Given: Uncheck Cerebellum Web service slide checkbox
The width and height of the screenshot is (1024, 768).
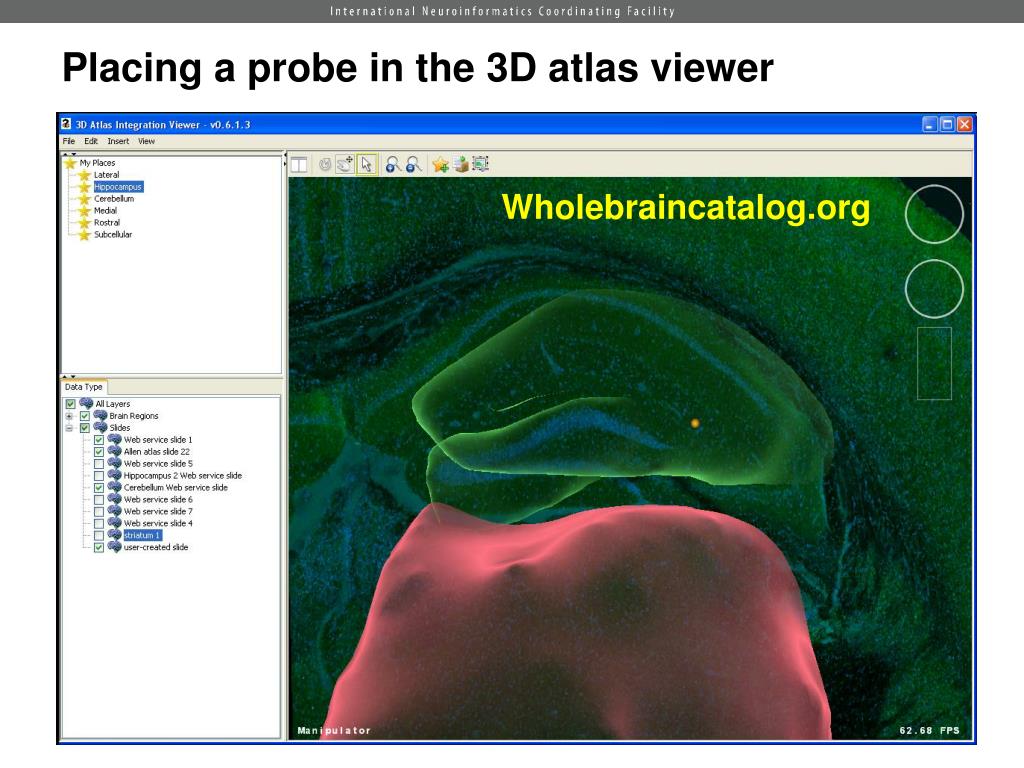Looking at the screenshot, I should [99, 488].
